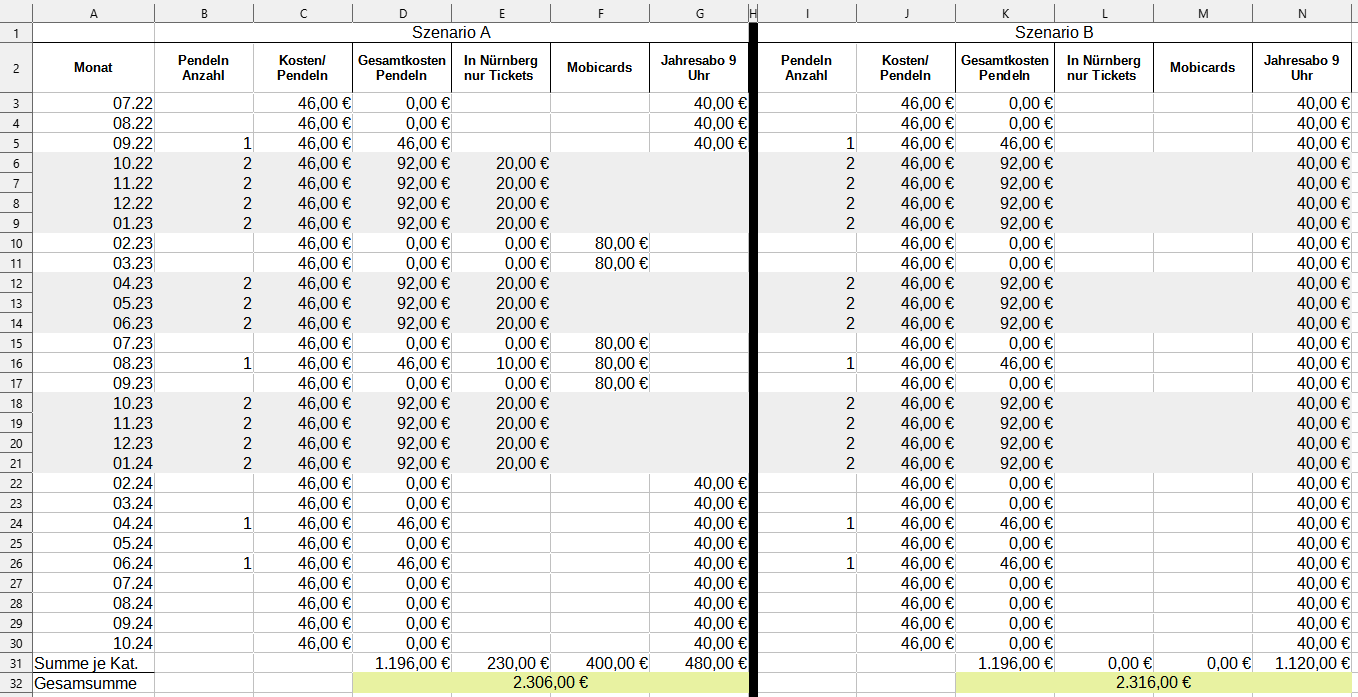Viewport: 1358px width, 697px height.
Task: Click the 400,00 € Mobicards sum cell
Action: pyautogui.click(x=599, y=663)
